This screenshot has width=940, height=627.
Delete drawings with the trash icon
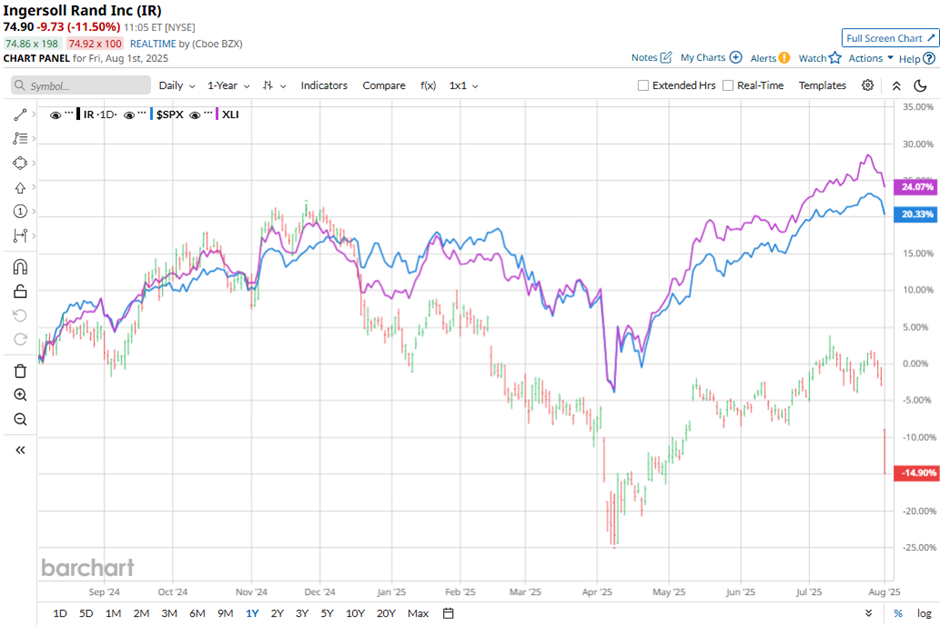coord(20,371)
